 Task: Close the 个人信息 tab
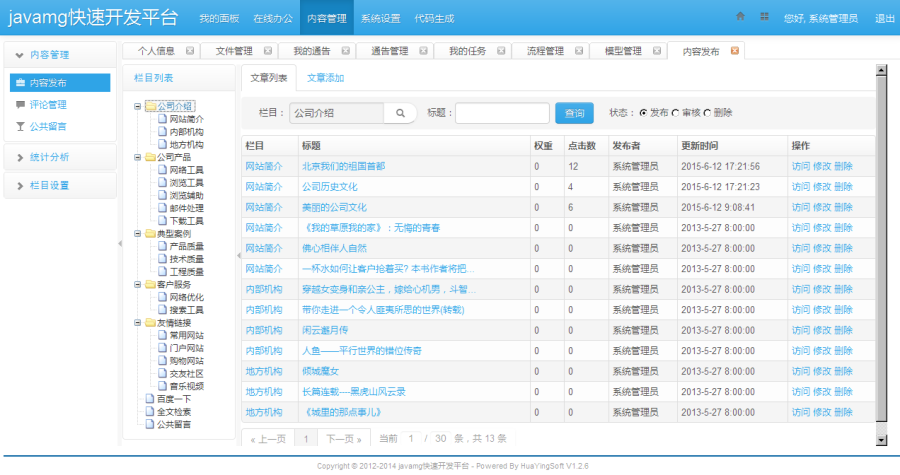point(190,50)
